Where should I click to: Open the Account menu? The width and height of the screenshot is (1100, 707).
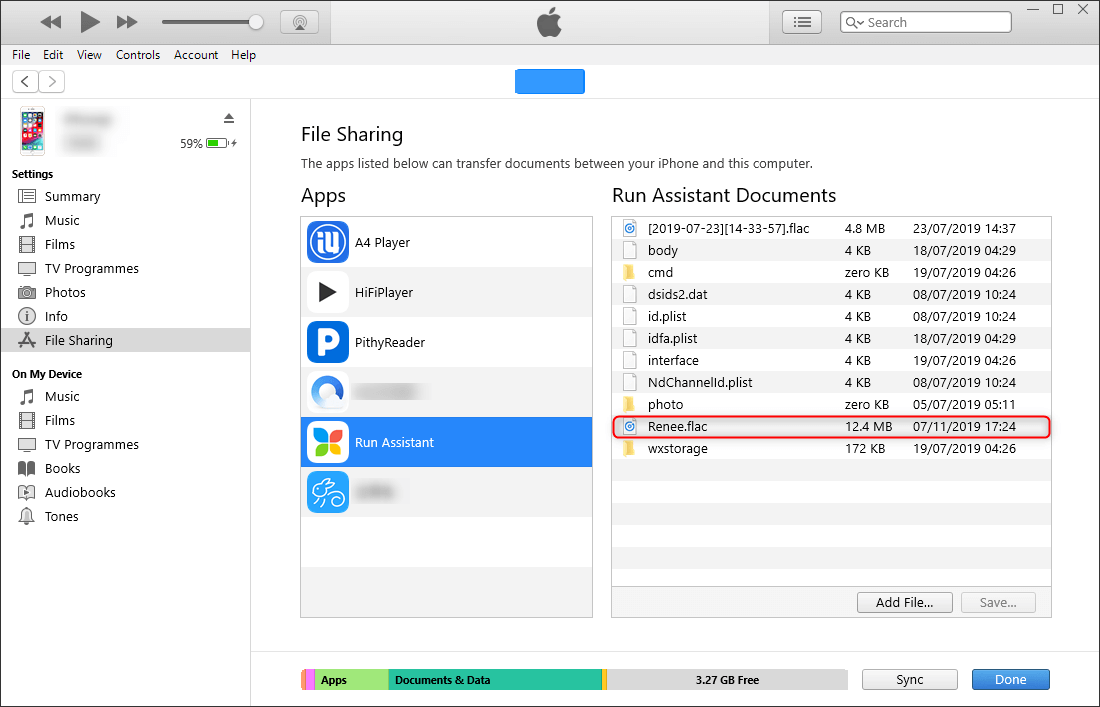(x=196, y=55)
